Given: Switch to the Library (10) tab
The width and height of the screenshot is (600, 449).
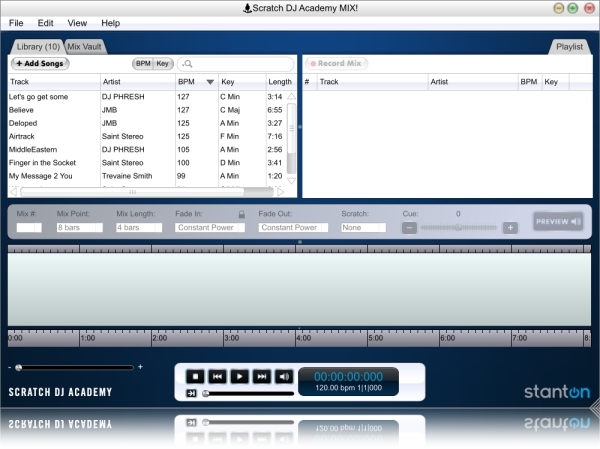Looking at the screenshot, I should click(x=38, y=47).
